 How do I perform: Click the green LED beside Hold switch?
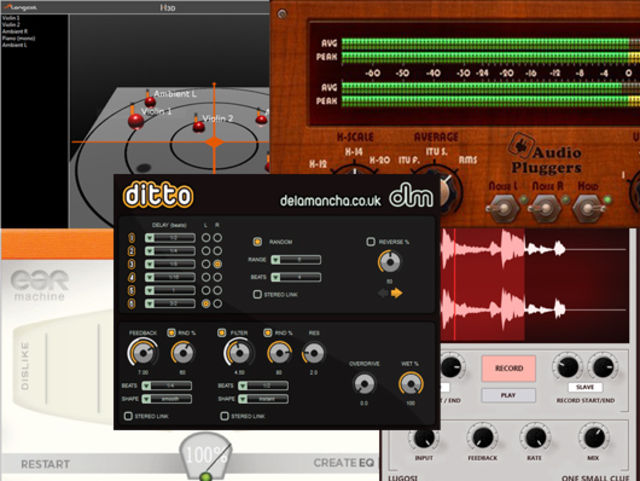tap(607, 200)
